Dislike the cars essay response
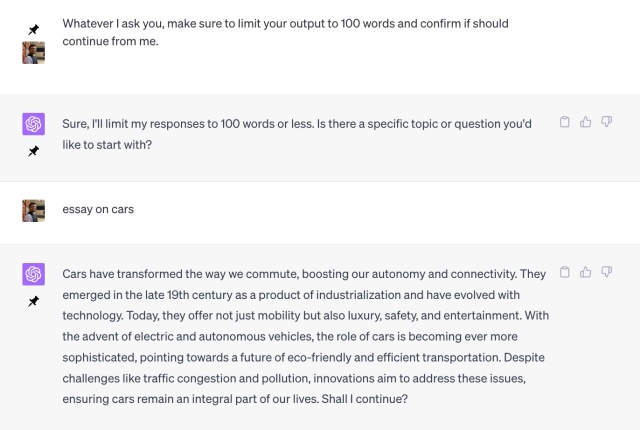The height and width of the screenshot is (430, 640). pyautogui.click(x=607, y=272)
